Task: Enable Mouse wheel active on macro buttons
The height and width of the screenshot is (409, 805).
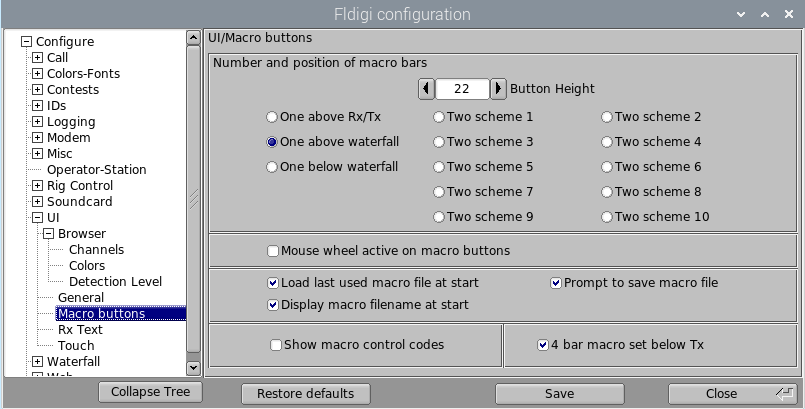Action: [x=273, y=251]
